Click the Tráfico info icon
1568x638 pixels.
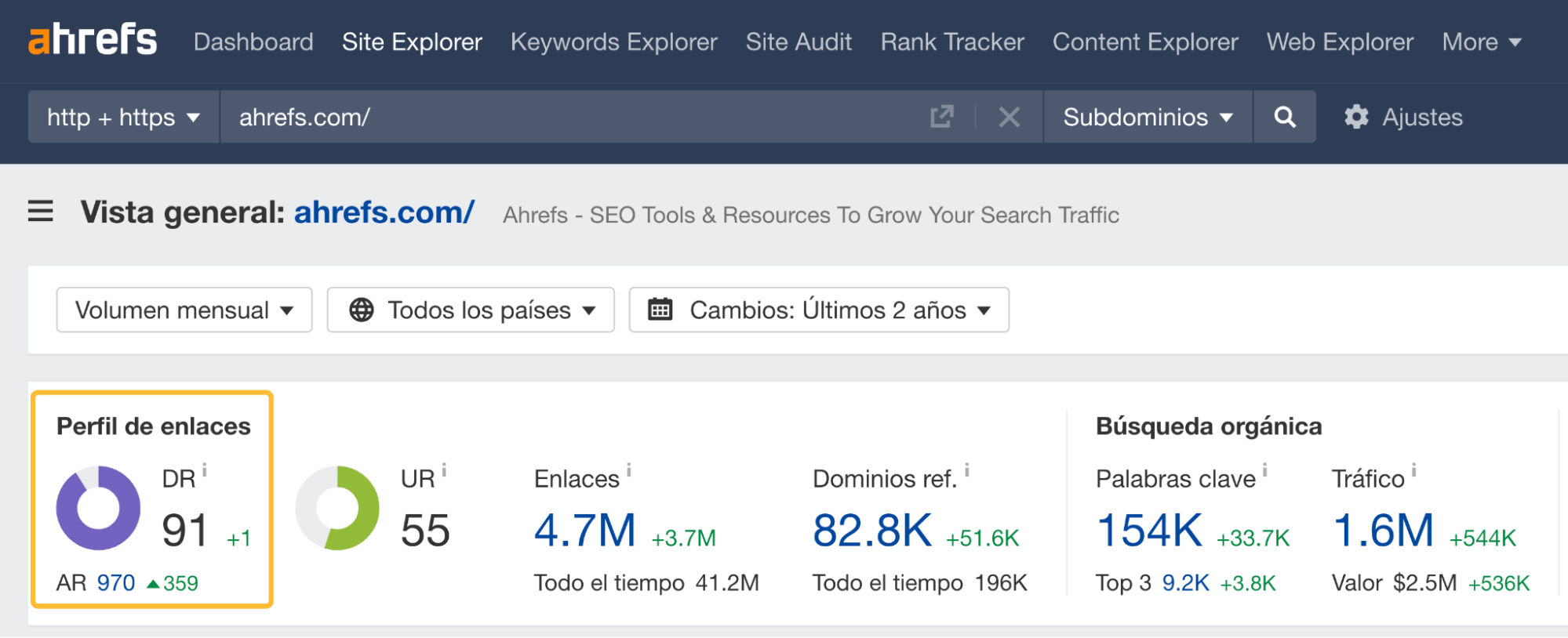tap(1414, 469)
